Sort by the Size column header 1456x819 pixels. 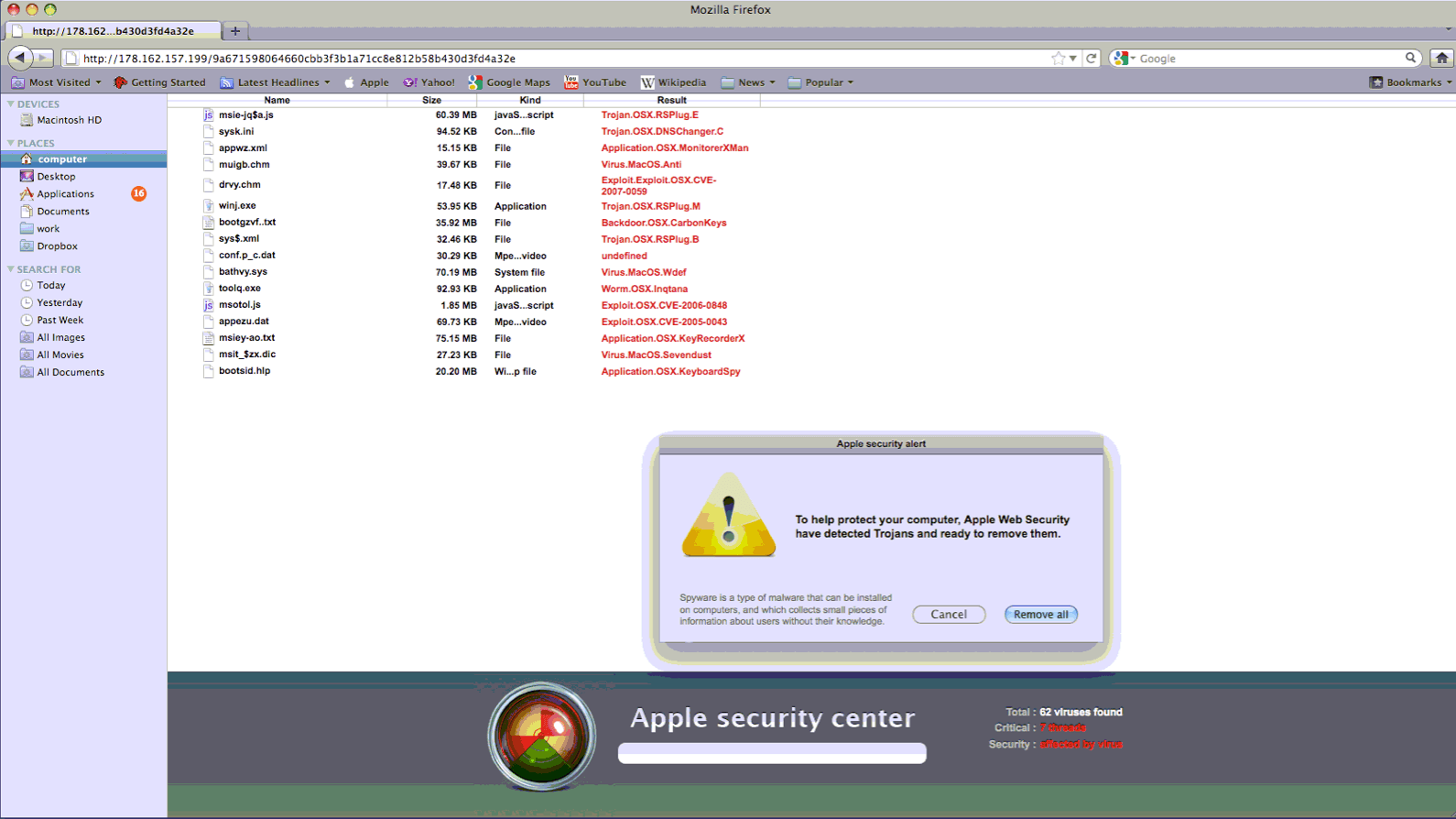(431, 100)
